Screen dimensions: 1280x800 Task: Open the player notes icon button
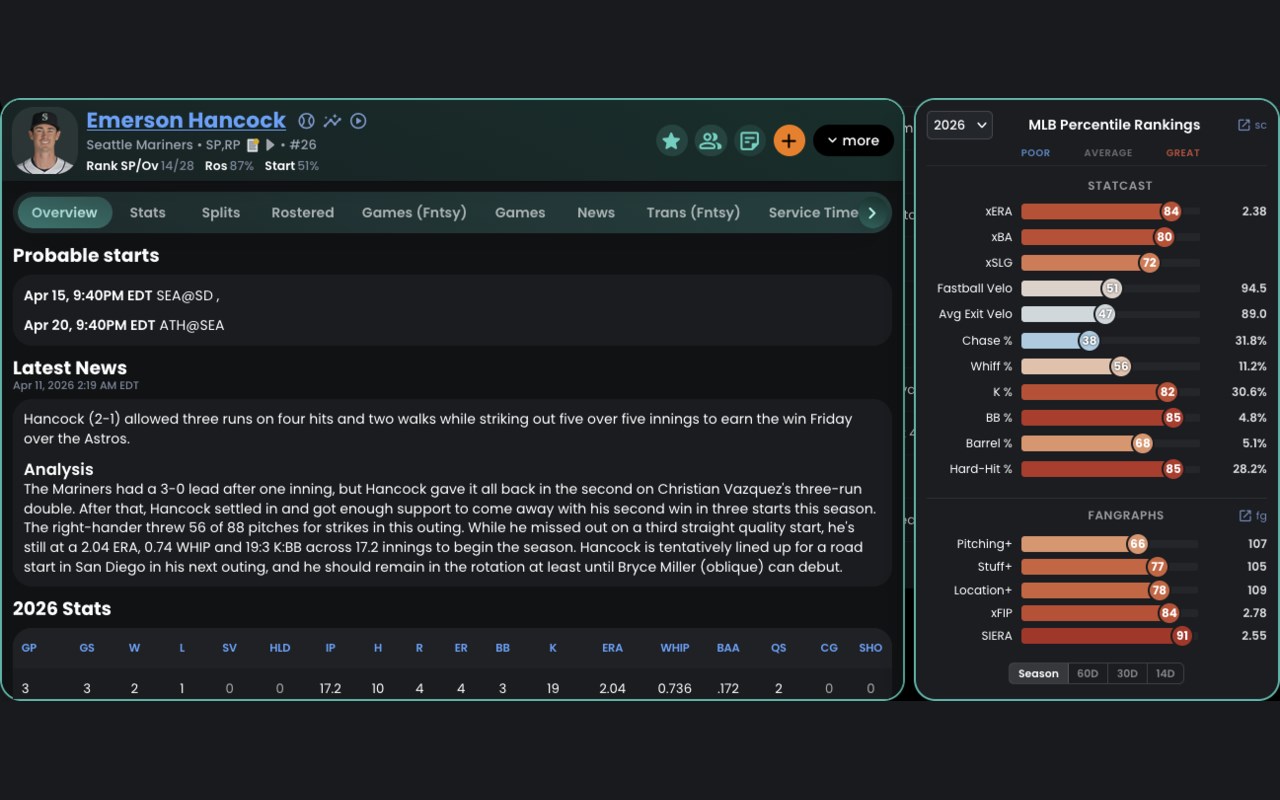pyautogui.click(x=749, y=141)
